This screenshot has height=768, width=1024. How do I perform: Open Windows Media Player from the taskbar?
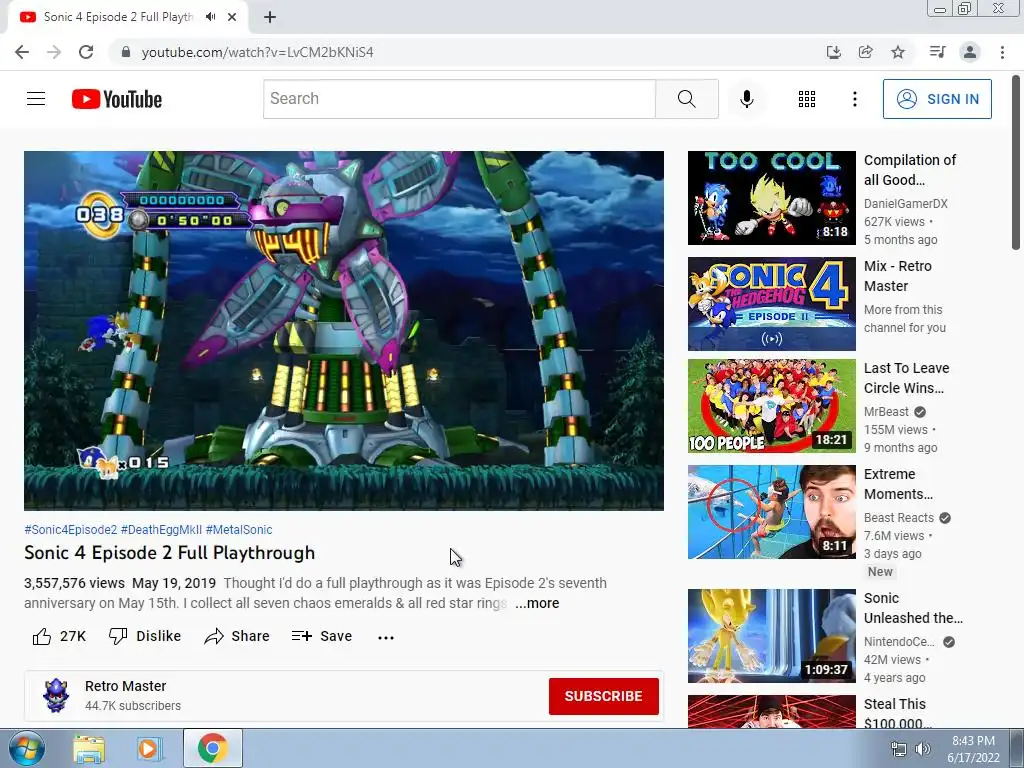148,749
